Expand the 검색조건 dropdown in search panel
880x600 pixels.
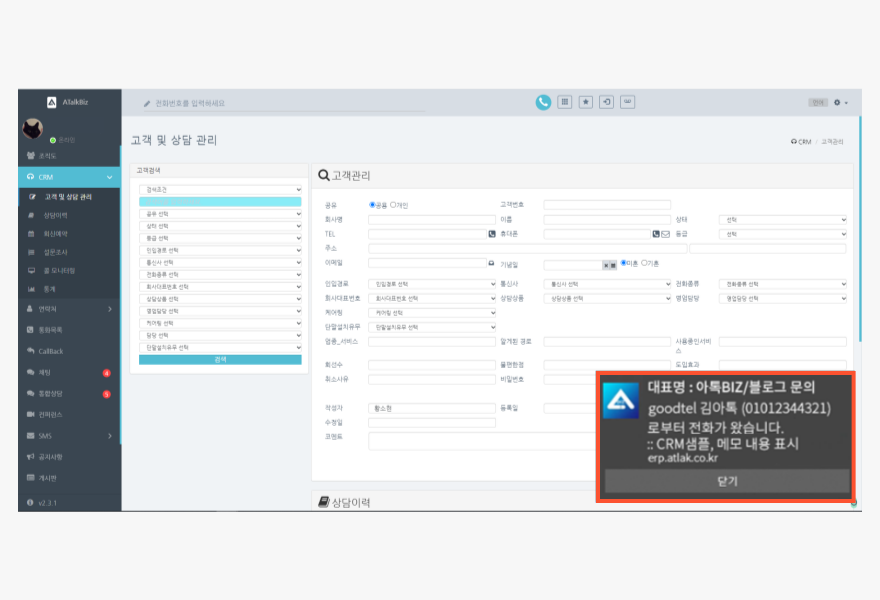[x=220, y=189]
